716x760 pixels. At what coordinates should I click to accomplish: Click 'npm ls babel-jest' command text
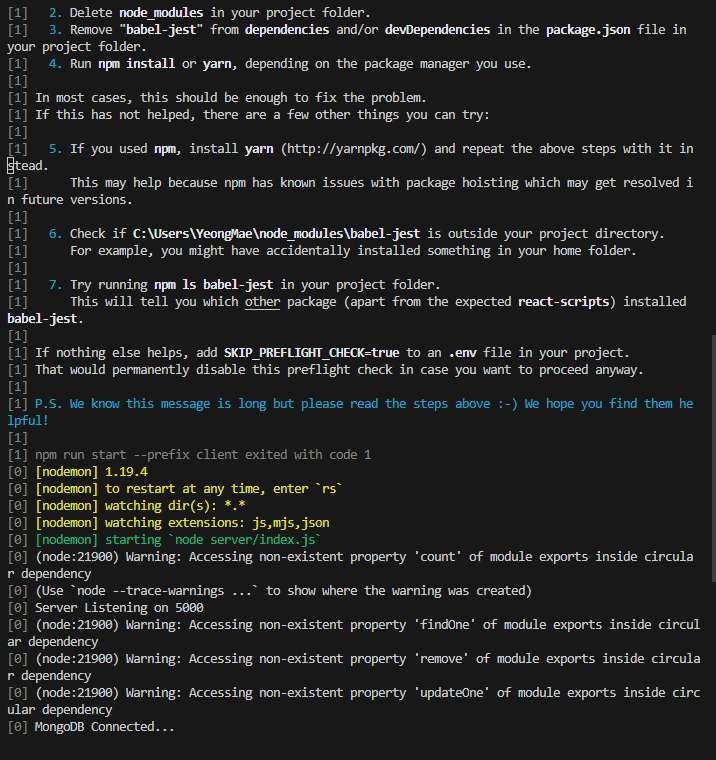point(213,285)
